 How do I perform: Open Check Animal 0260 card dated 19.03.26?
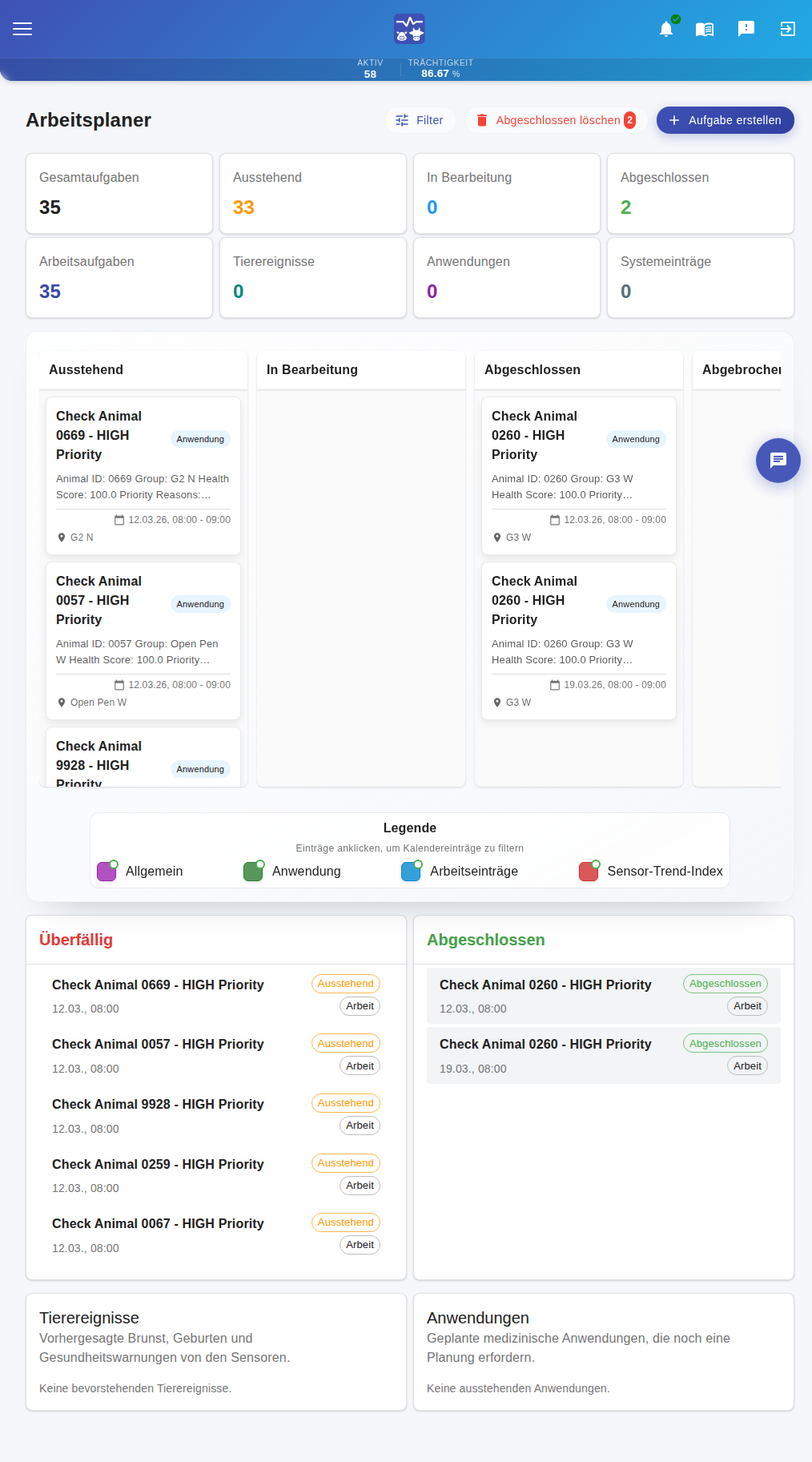(579, 641)
